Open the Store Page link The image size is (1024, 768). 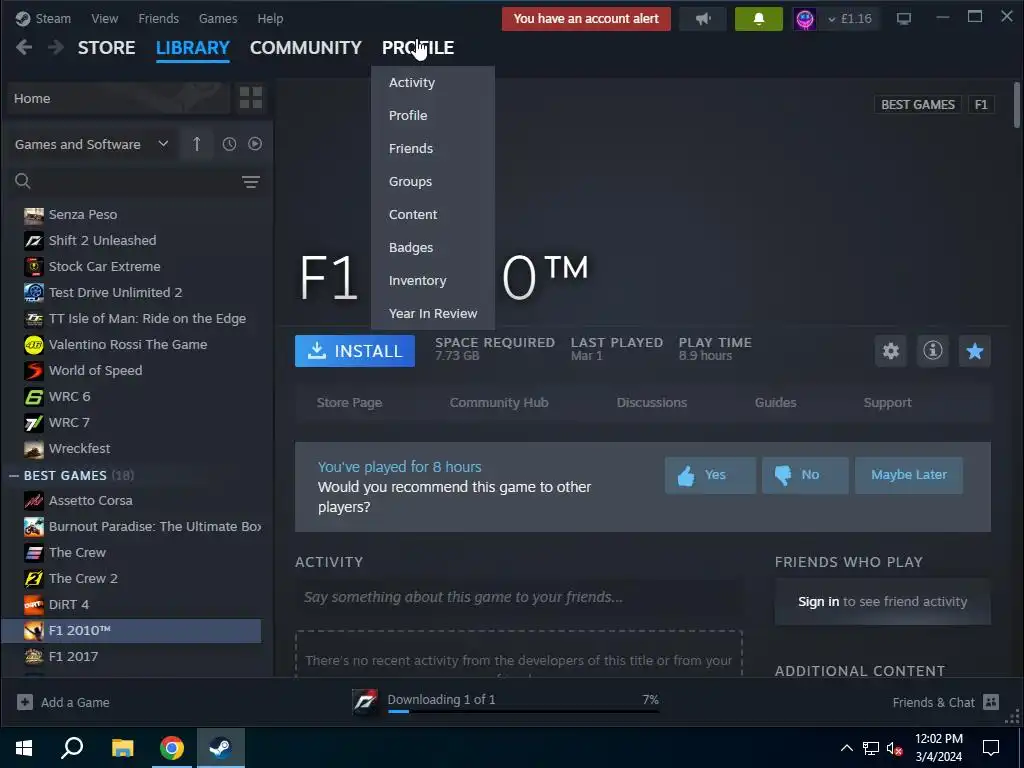349,402
